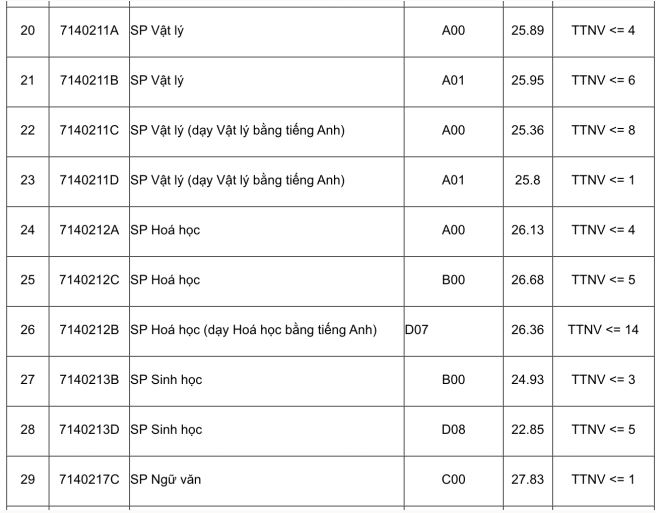Click row number 22 cell
Screen dimensions: 656x513
[27, 130]
